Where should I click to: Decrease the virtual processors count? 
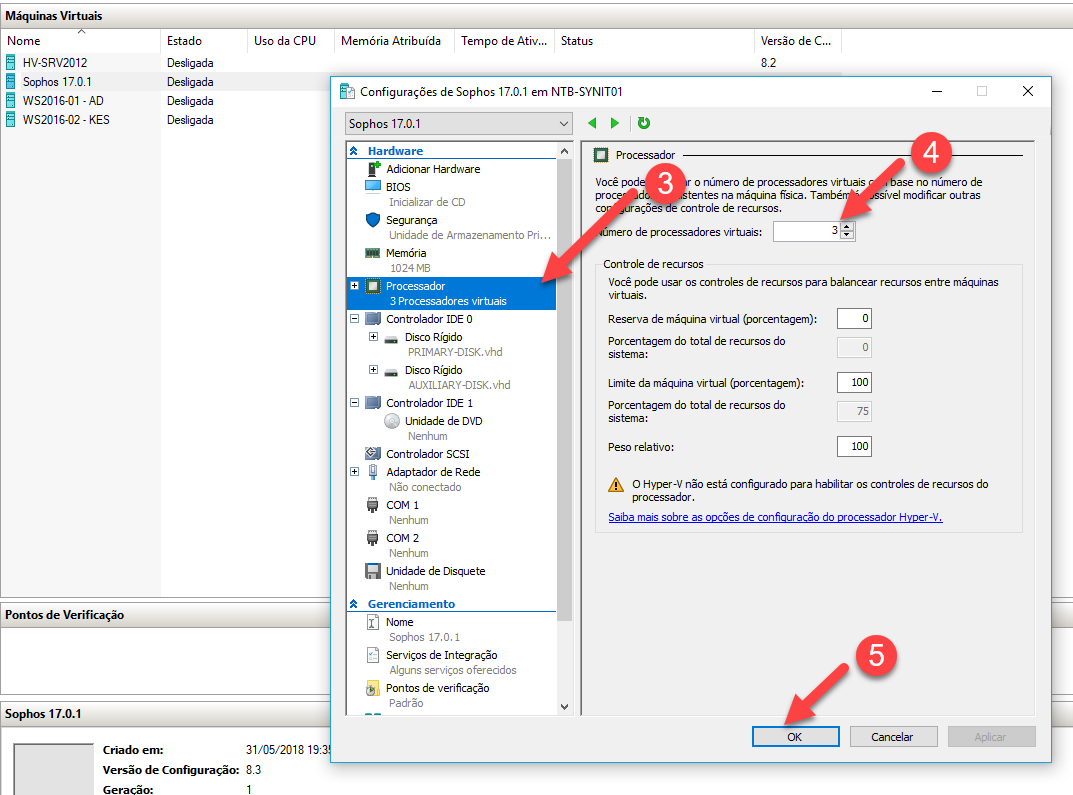pyautogui.click(x=847, y=235)
